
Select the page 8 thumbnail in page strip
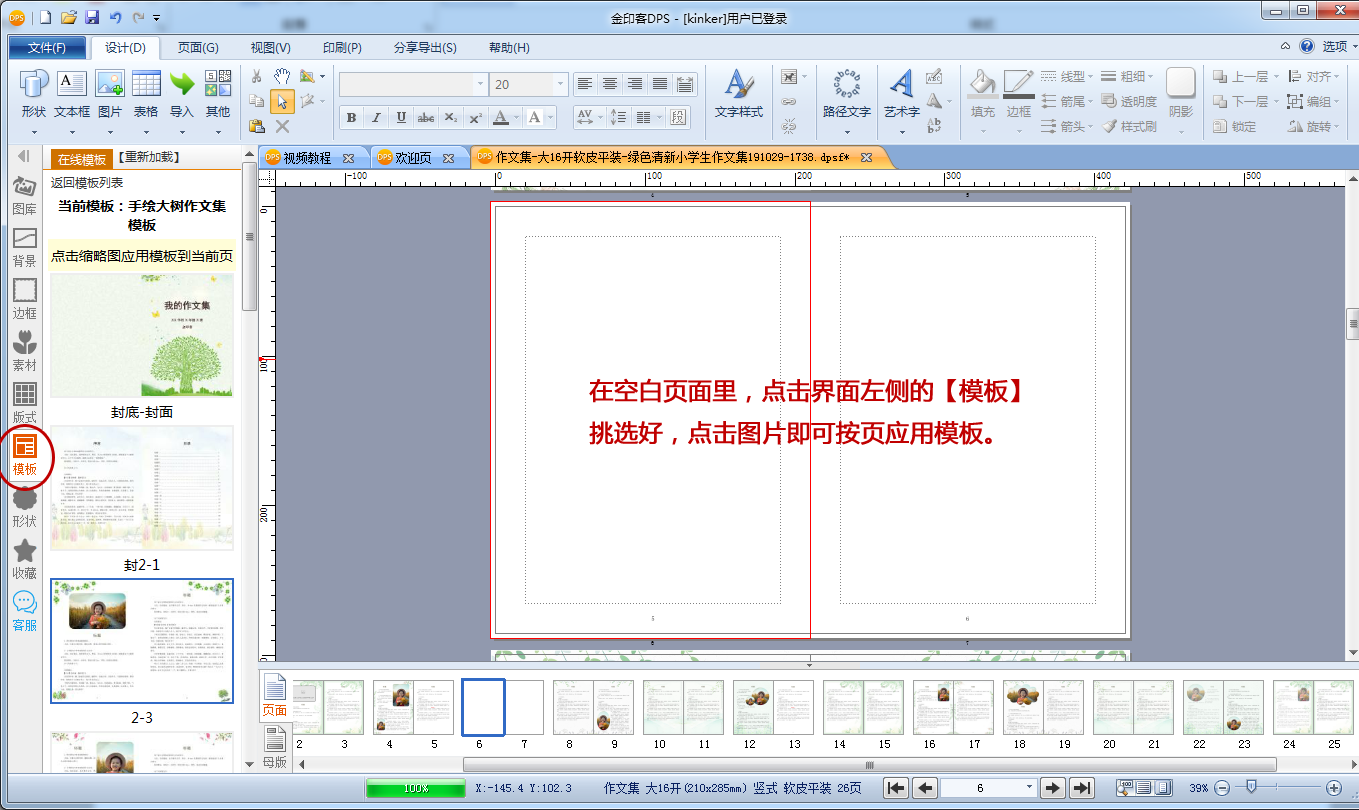tap(573, 708)
